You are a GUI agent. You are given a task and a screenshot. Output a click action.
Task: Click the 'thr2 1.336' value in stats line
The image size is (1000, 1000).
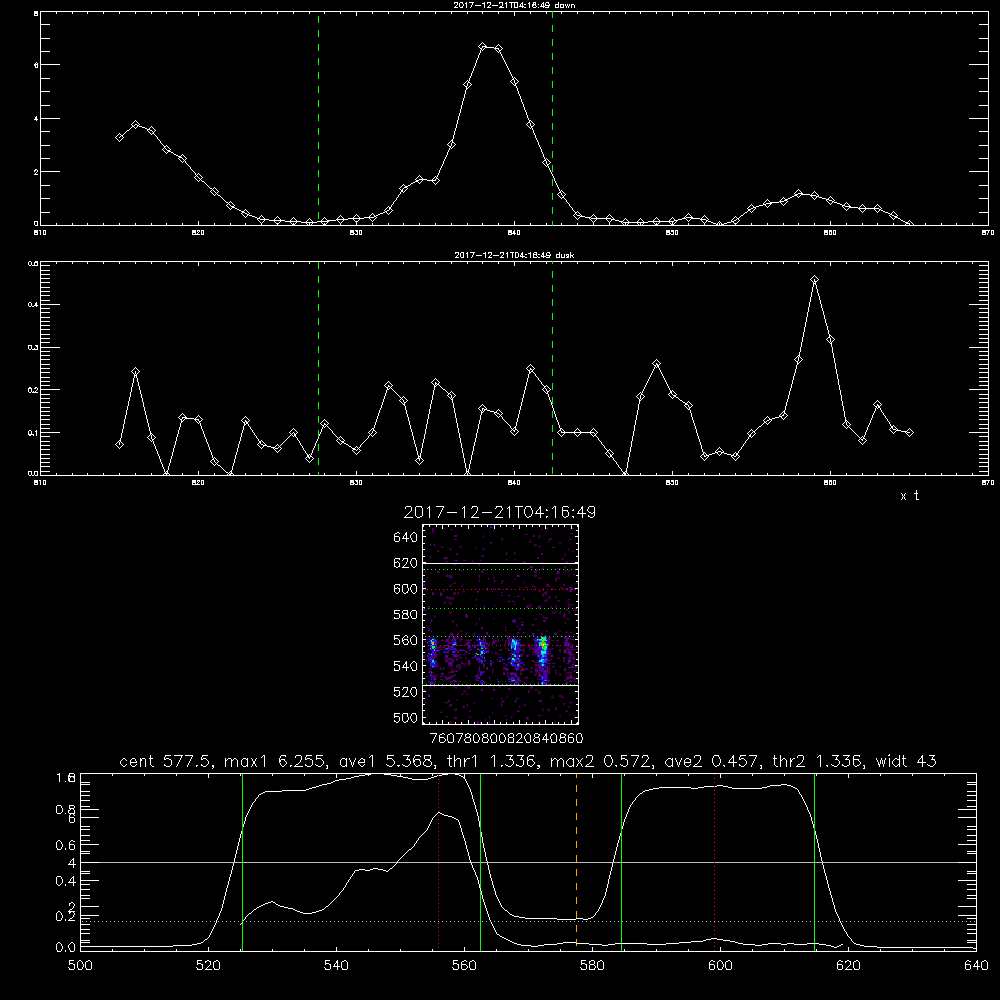tap(818, 761)
